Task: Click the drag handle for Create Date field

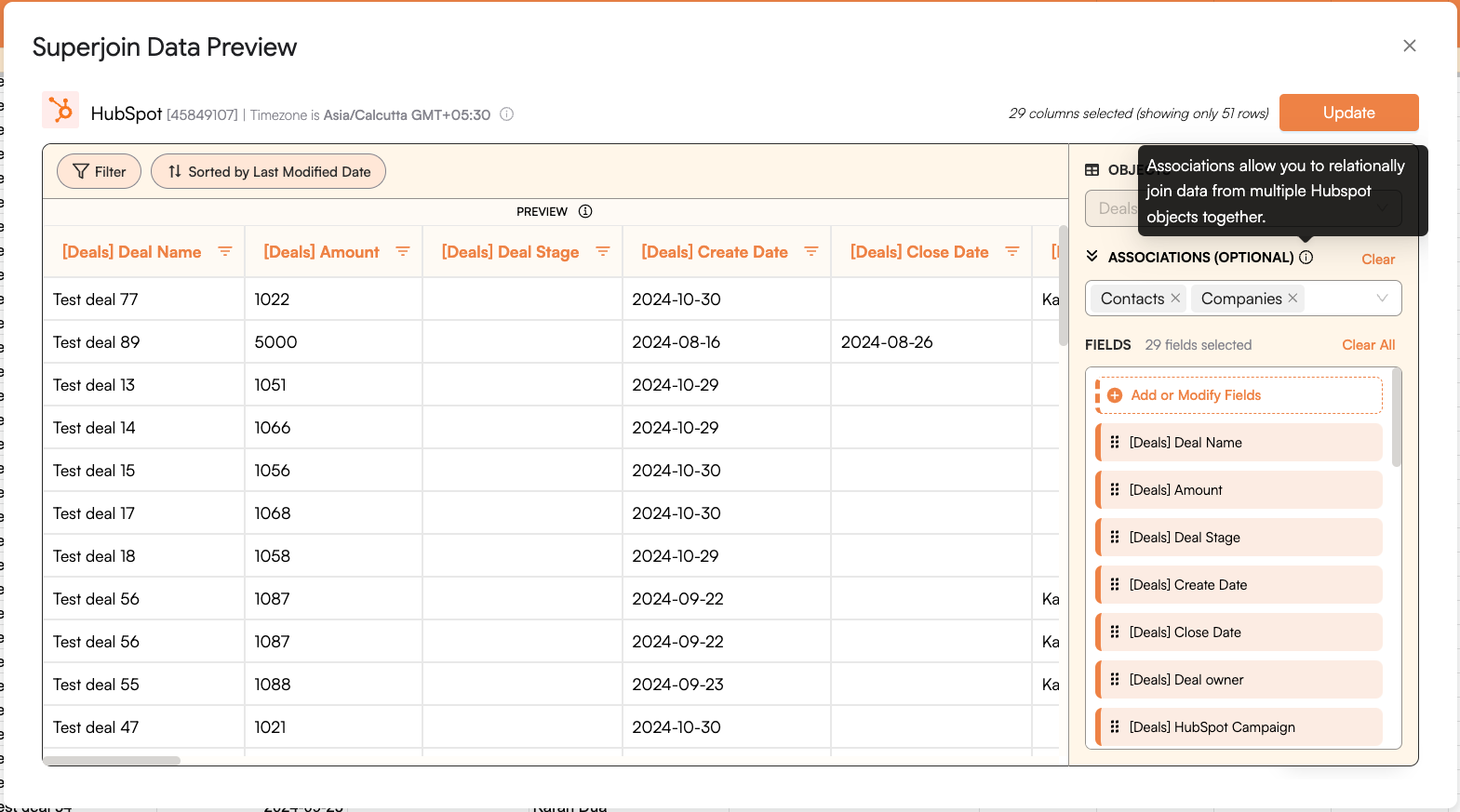Action: click(x=1115, y=584)
